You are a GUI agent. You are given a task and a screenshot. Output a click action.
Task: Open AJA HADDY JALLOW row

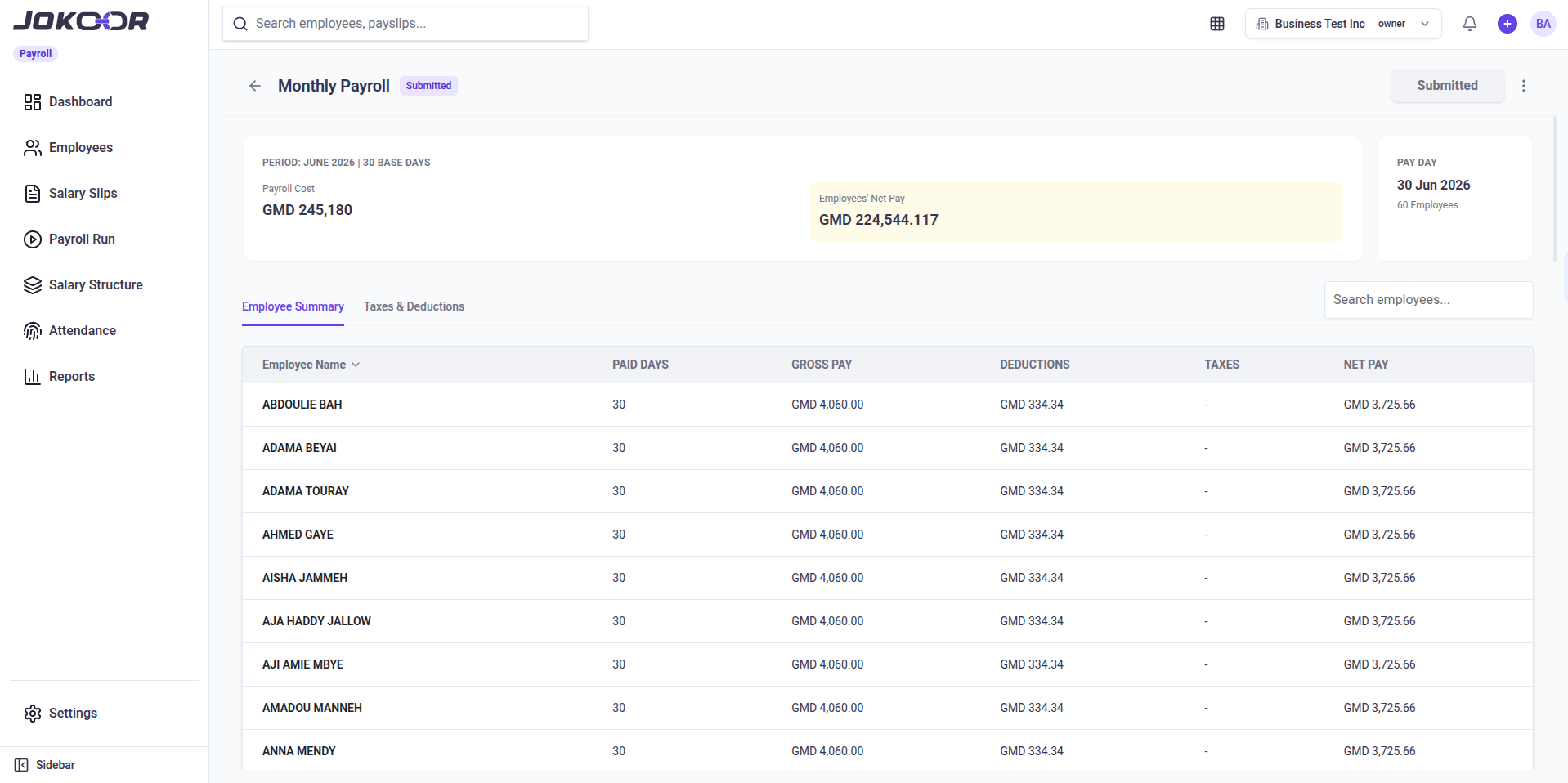[888, 621]
